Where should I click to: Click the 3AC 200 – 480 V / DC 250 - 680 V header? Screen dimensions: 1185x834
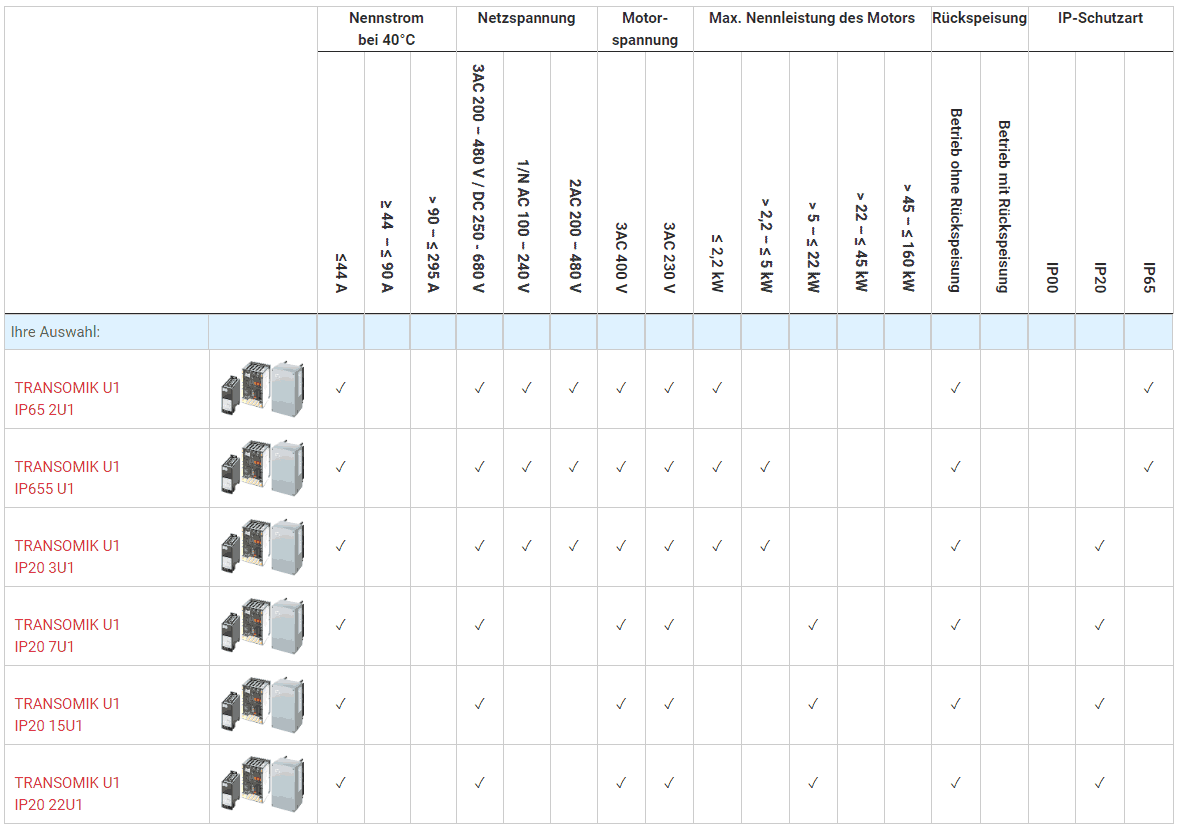pyautogui.click(x=479, y=179)
